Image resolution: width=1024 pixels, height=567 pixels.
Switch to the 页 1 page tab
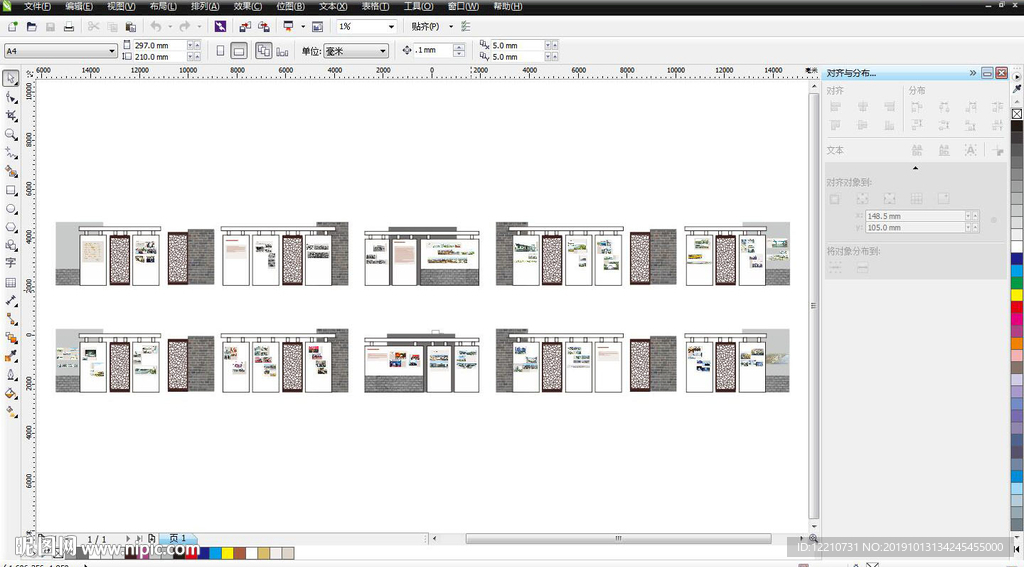coord(177,539)
